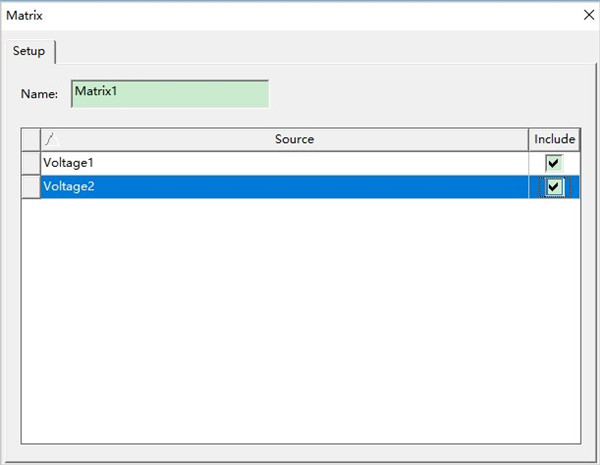Click the blank panel area right of name field
The image size is (600, 465).
coord(420,94)
